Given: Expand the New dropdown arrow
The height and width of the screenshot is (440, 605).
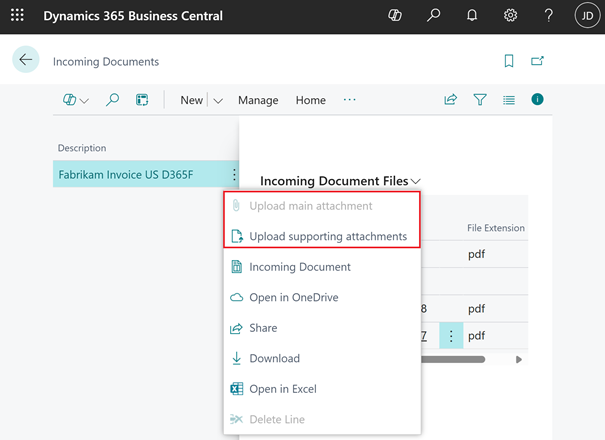Looking at the screenshot, I should pos(218,101).
